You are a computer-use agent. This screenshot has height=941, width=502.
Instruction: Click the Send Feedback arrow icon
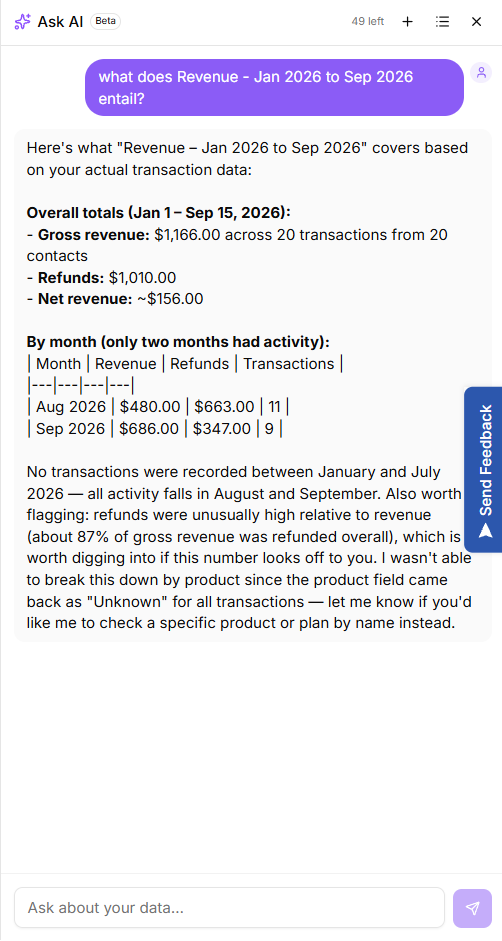[x=486, y=531]
